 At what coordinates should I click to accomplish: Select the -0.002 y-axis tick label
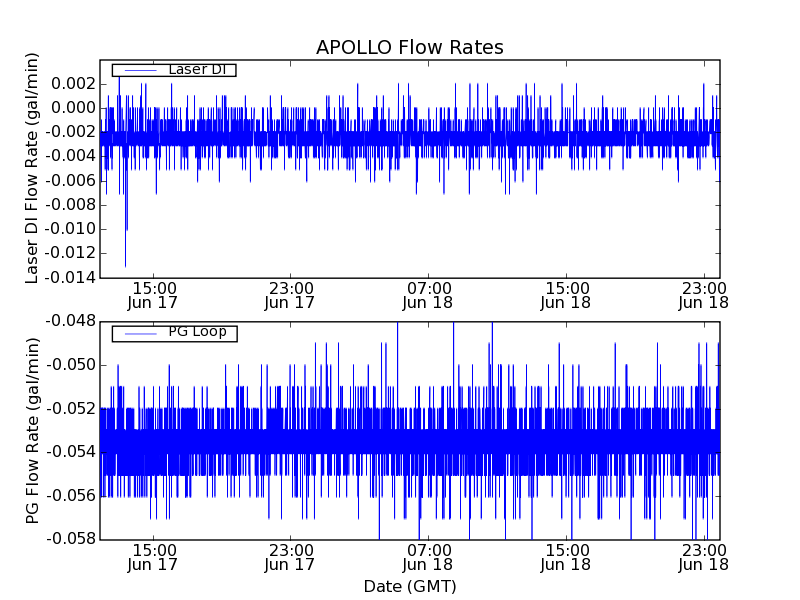[x=71, y=132]
